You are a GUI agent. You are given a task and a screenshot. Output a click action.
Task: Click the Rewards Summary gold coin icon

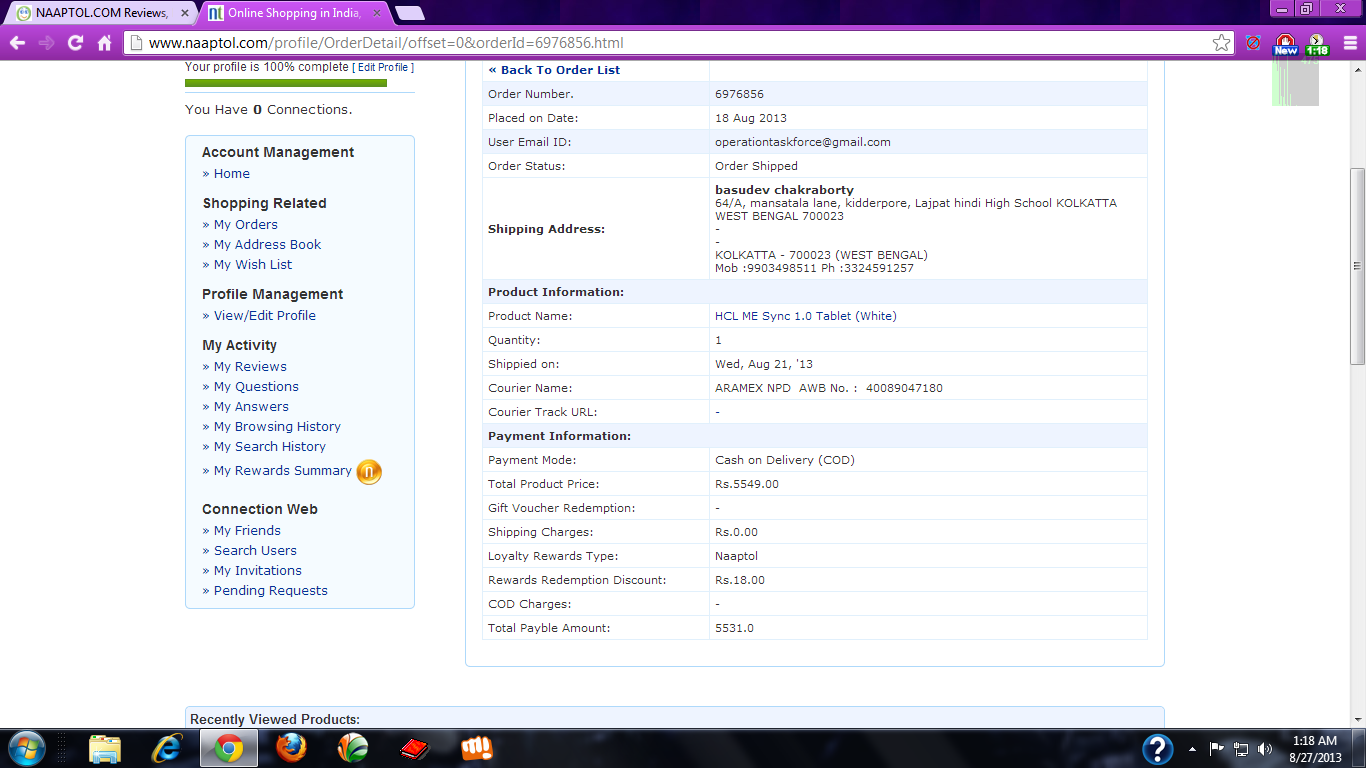tap(369, 471)
